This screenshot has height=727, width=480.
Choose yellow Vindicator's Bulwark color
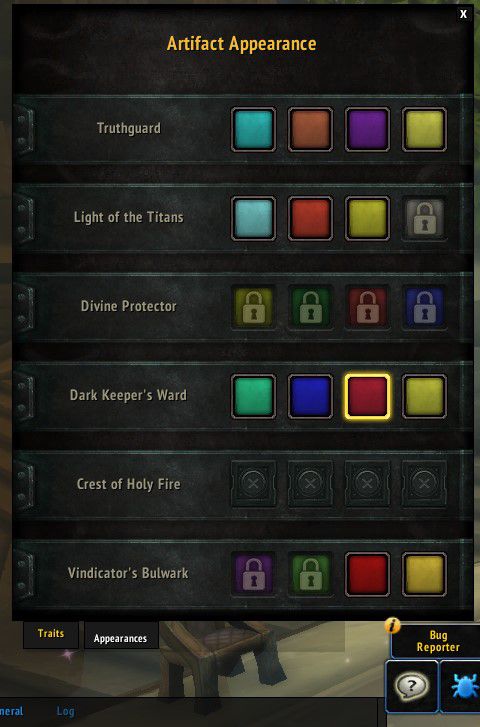(424, 574)
